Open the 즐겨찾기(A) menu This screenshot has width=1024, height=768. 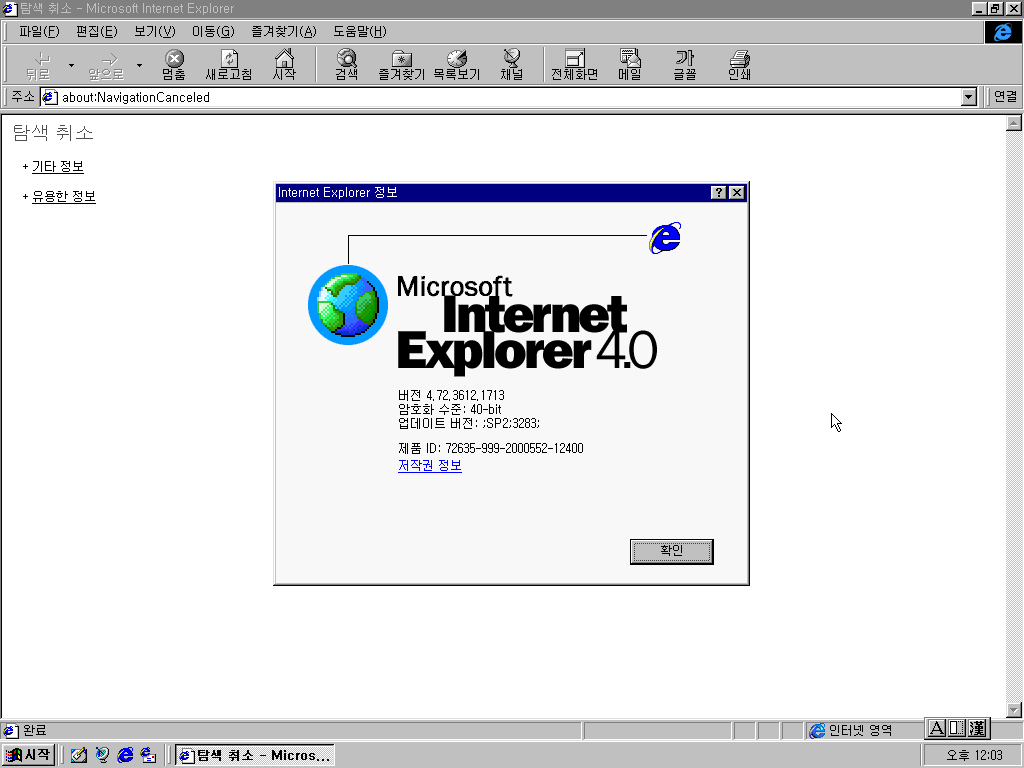(284, 31)
